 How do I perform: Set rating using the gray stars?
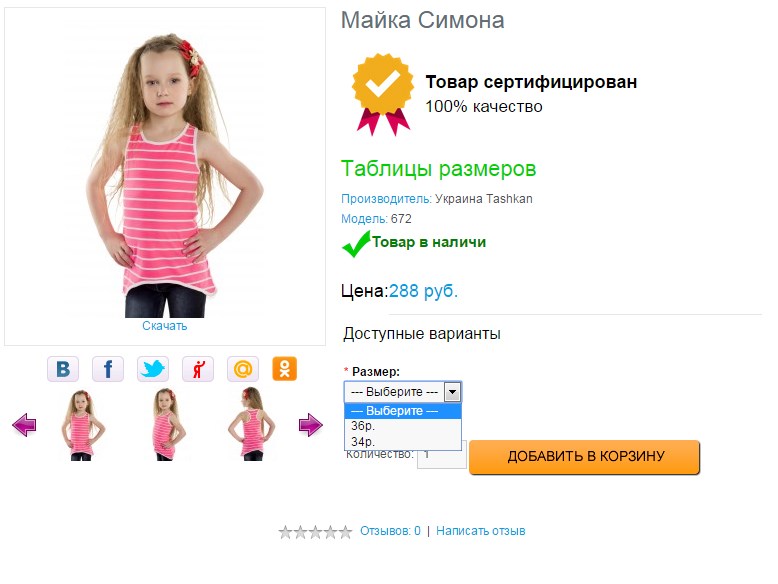point(315,532)
